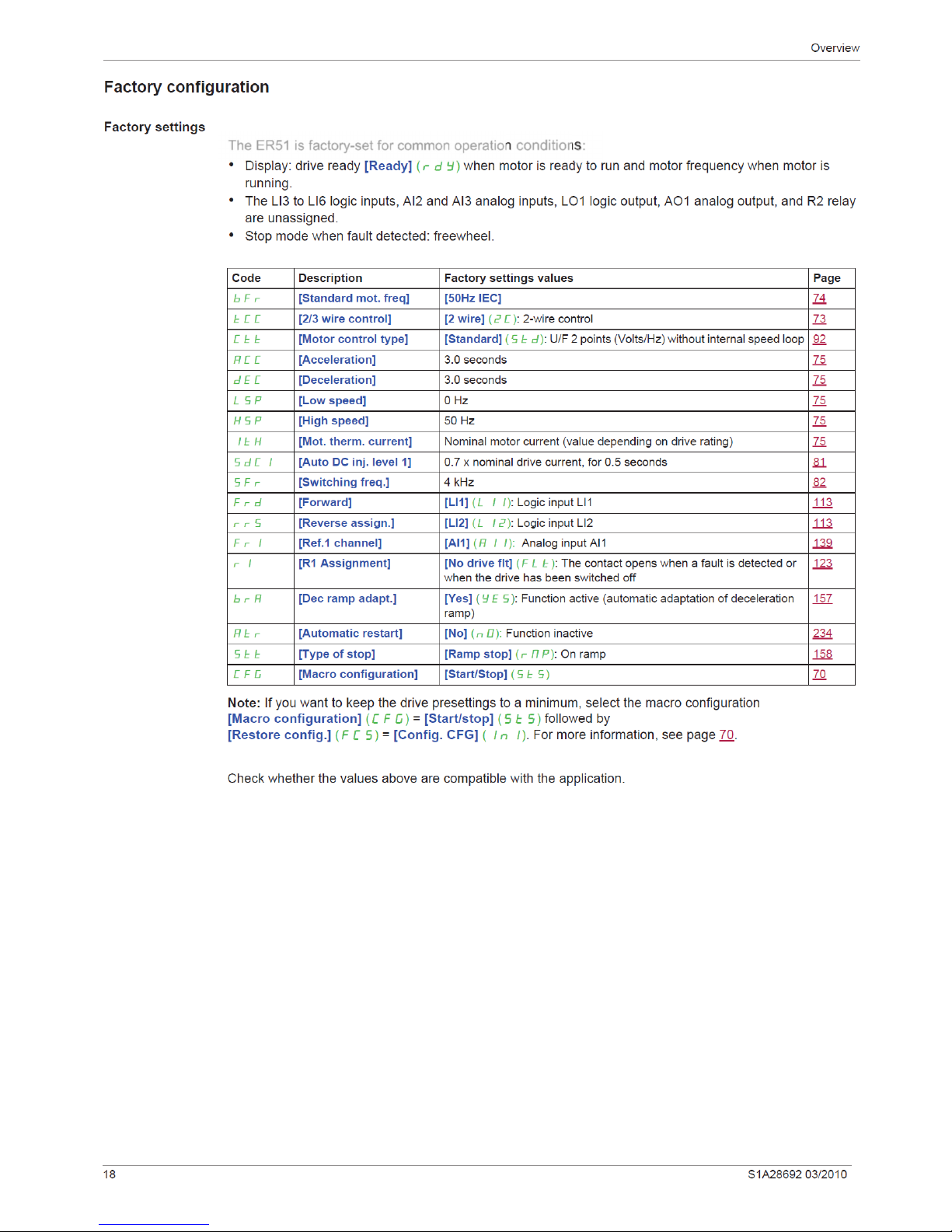The image size is (952, 1232).
Task: Click page 75 link in the Deceleration row
Action: coord(819,380)
